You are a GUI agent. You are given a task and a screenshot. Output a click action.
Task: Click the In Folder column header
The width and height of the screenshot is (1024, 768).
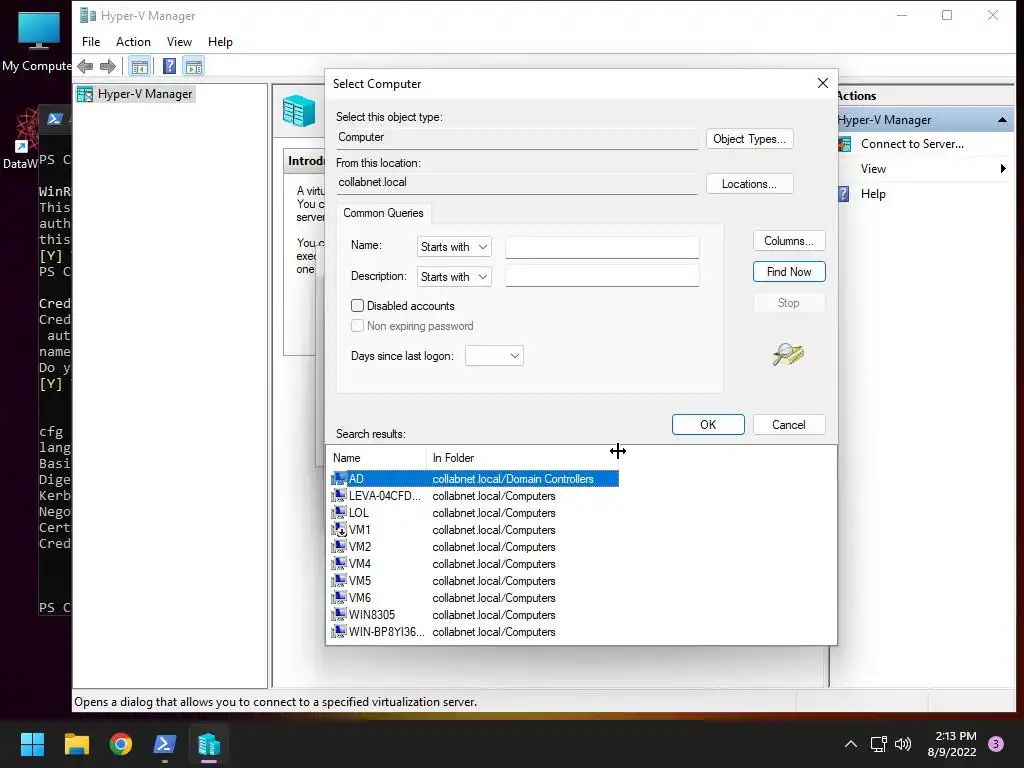click(x=520, y=458)
